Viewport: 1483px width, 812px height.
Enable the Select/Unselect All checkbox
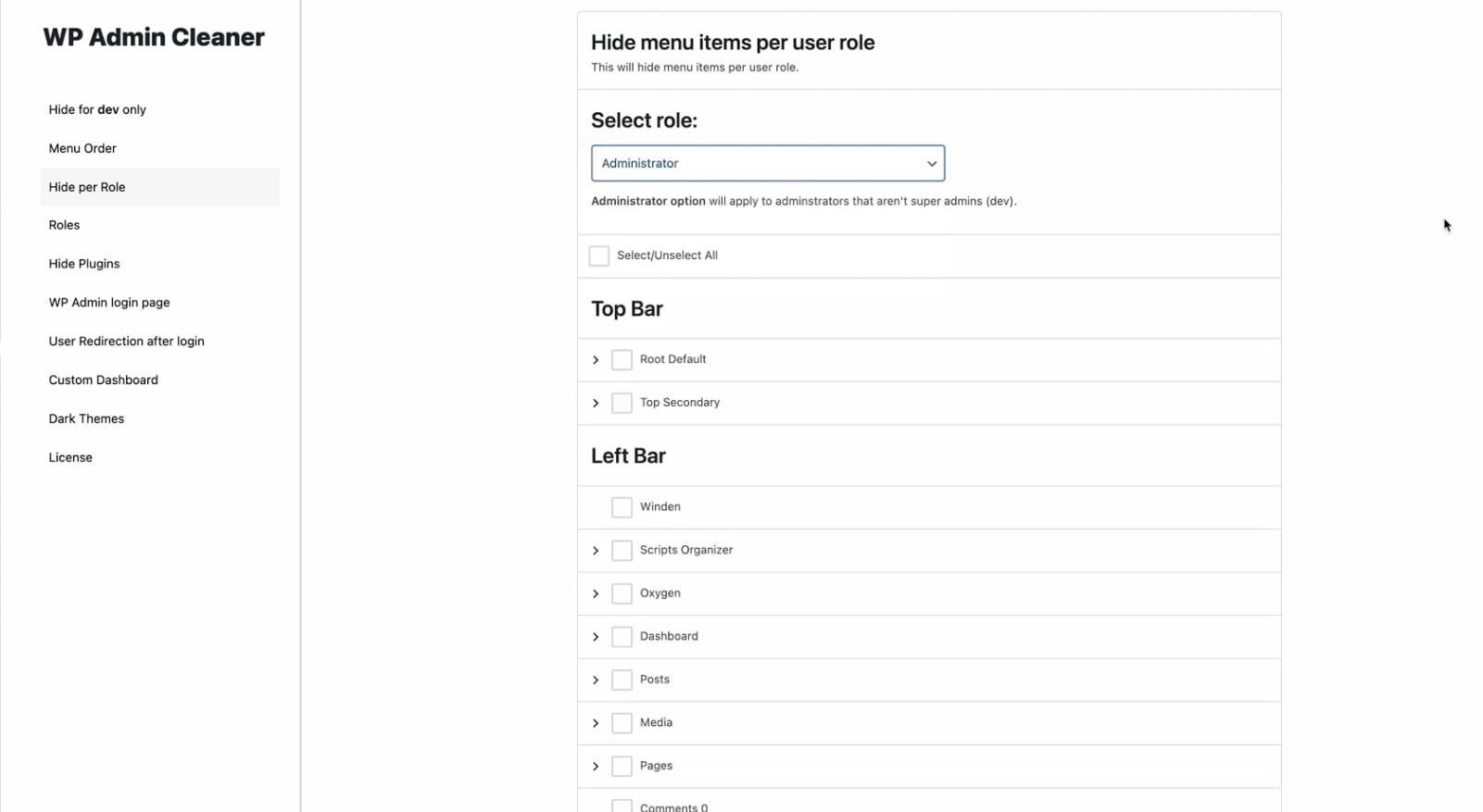pyautogui.click(x=598, y=256)
